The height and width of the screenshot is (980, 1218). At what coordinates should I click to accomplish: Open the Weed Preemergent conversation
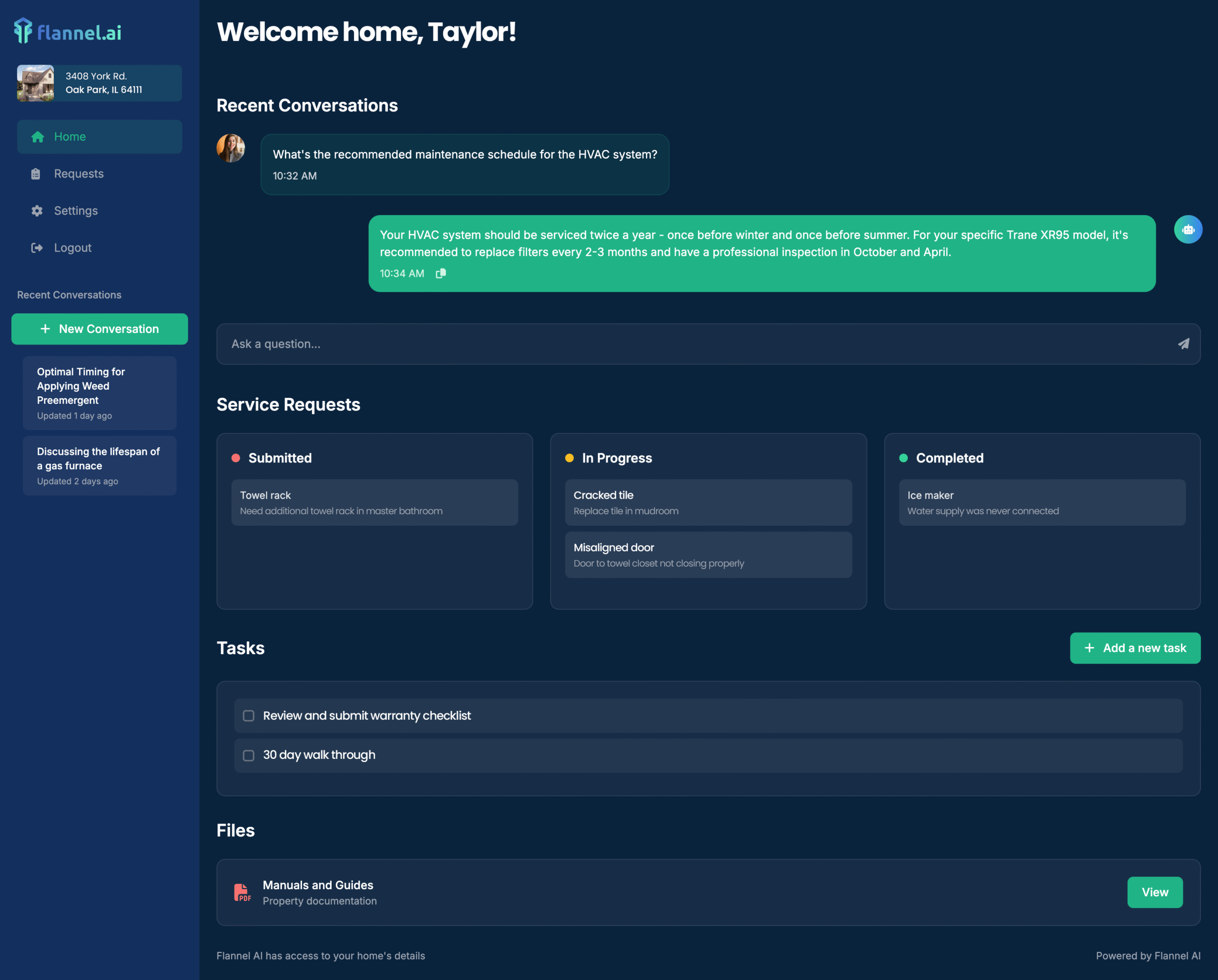point(99,392)
